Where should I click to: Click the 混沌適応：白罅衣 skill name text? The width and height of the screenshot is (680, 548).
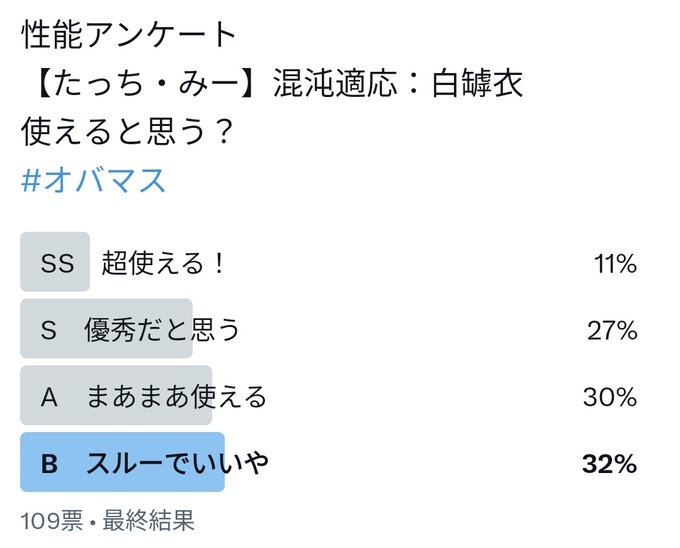[x=398, y=82]
